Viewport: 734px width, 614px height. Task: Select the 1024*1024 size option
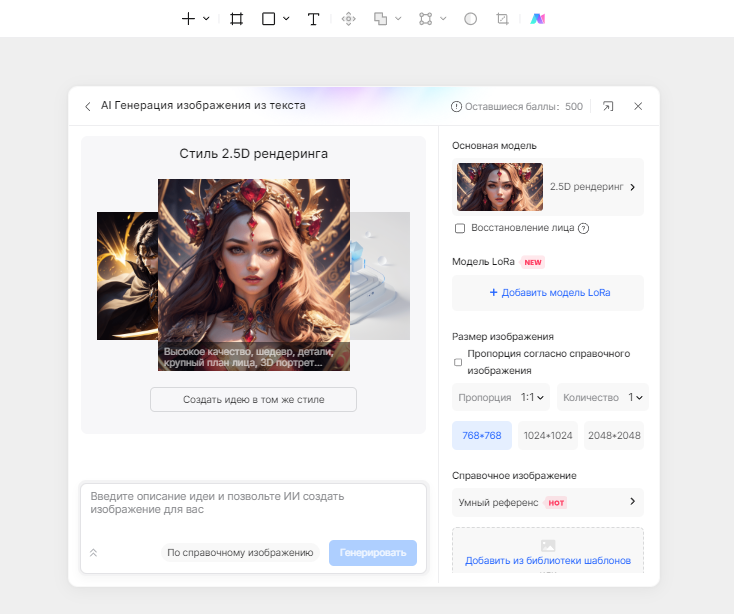[548, 436]
